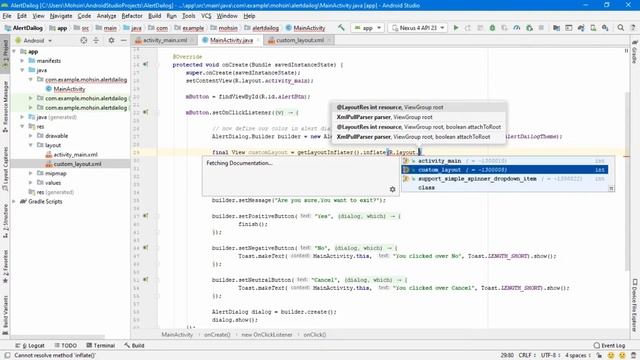The image size is (640, 360).
Task: Open Event Log
Action: click(x=609, y=345)
